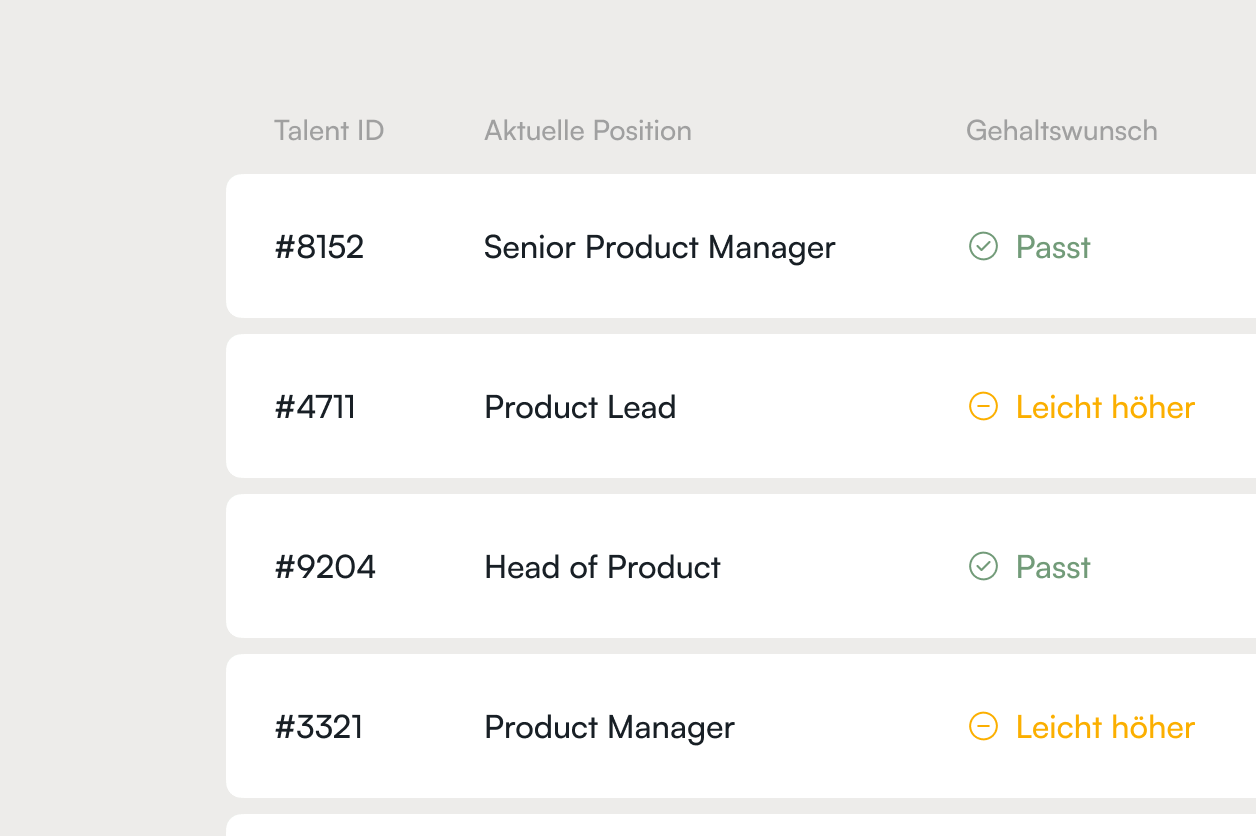The height and width of the screenshot is (836, 1256).
Task: Click orange minus icon in Product Lead row
Action: [x=983, y=406]
